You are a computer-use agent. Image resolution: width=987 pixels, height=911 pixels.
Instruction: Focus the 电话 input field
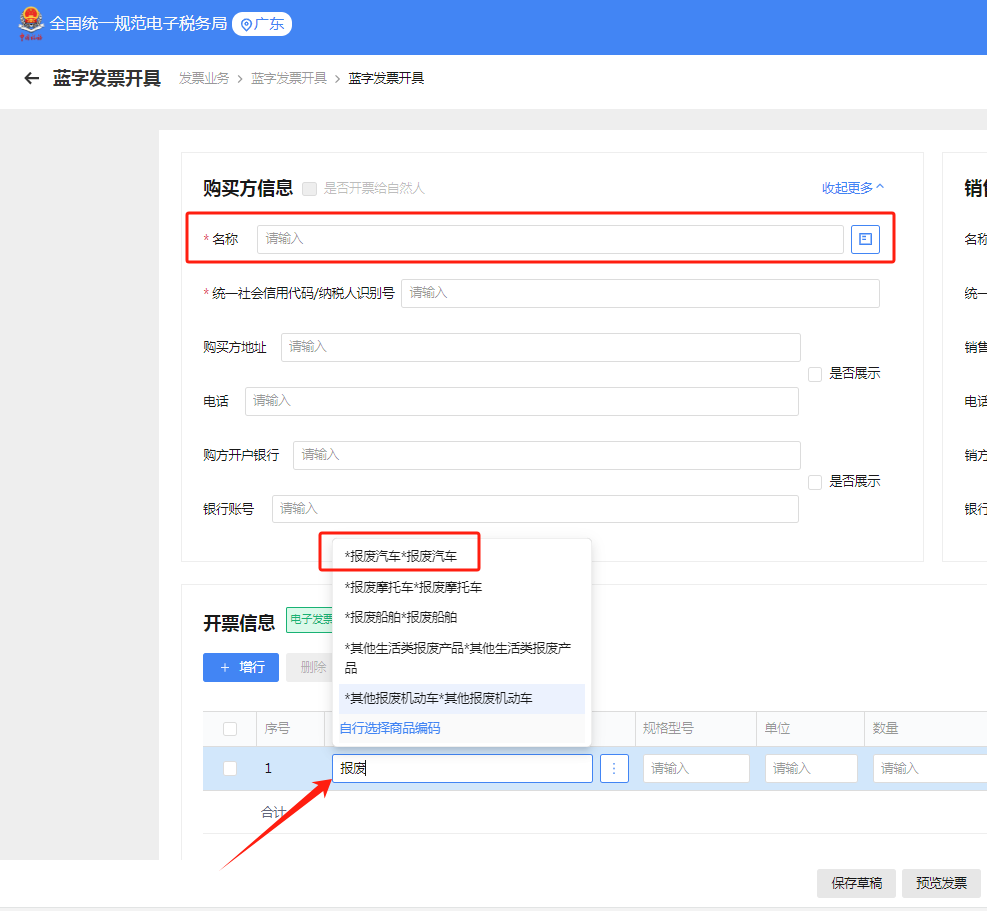click(x=522, y=402)
